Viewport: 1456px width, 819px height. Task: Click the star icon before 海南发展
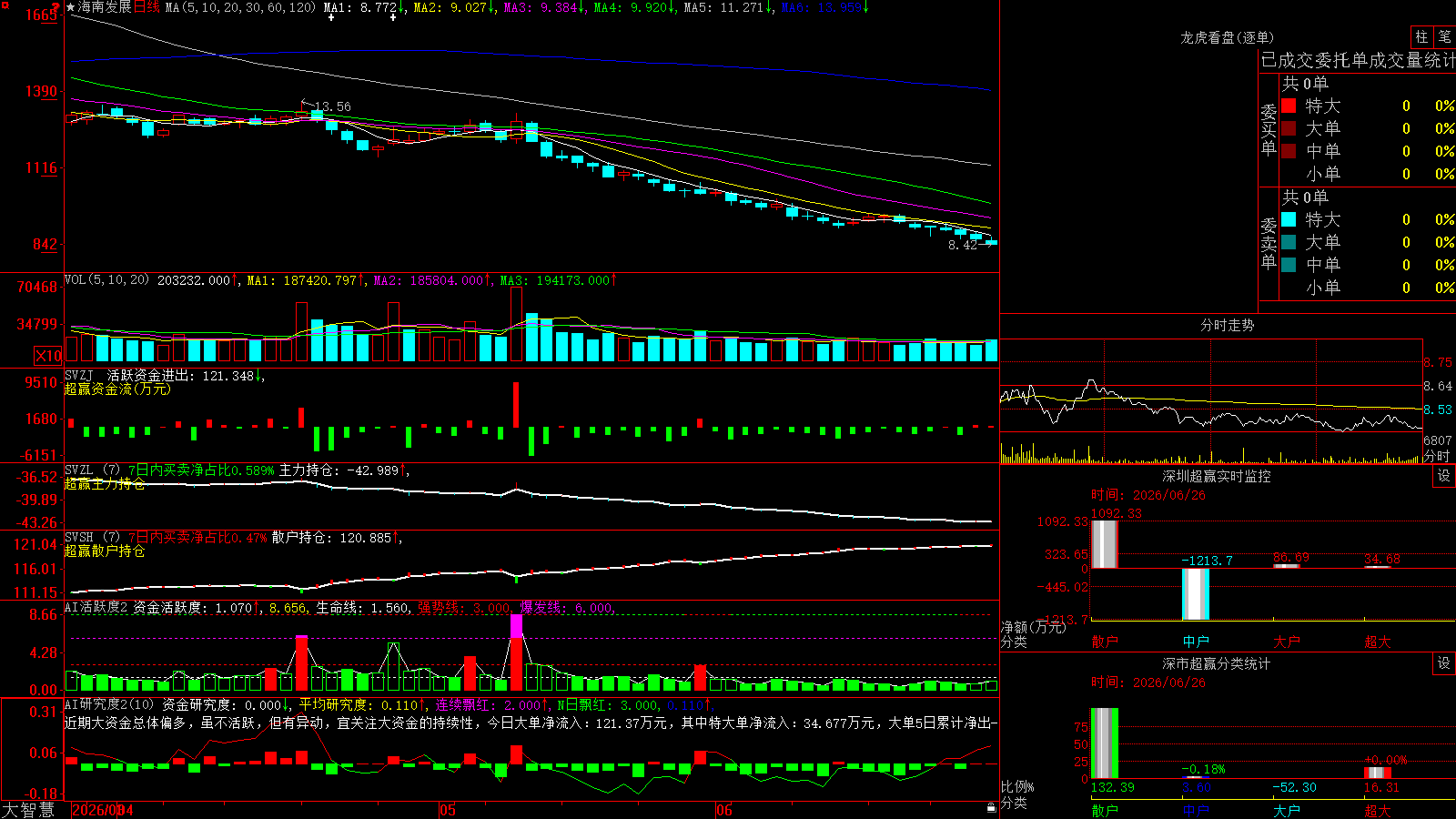point(71,7)
